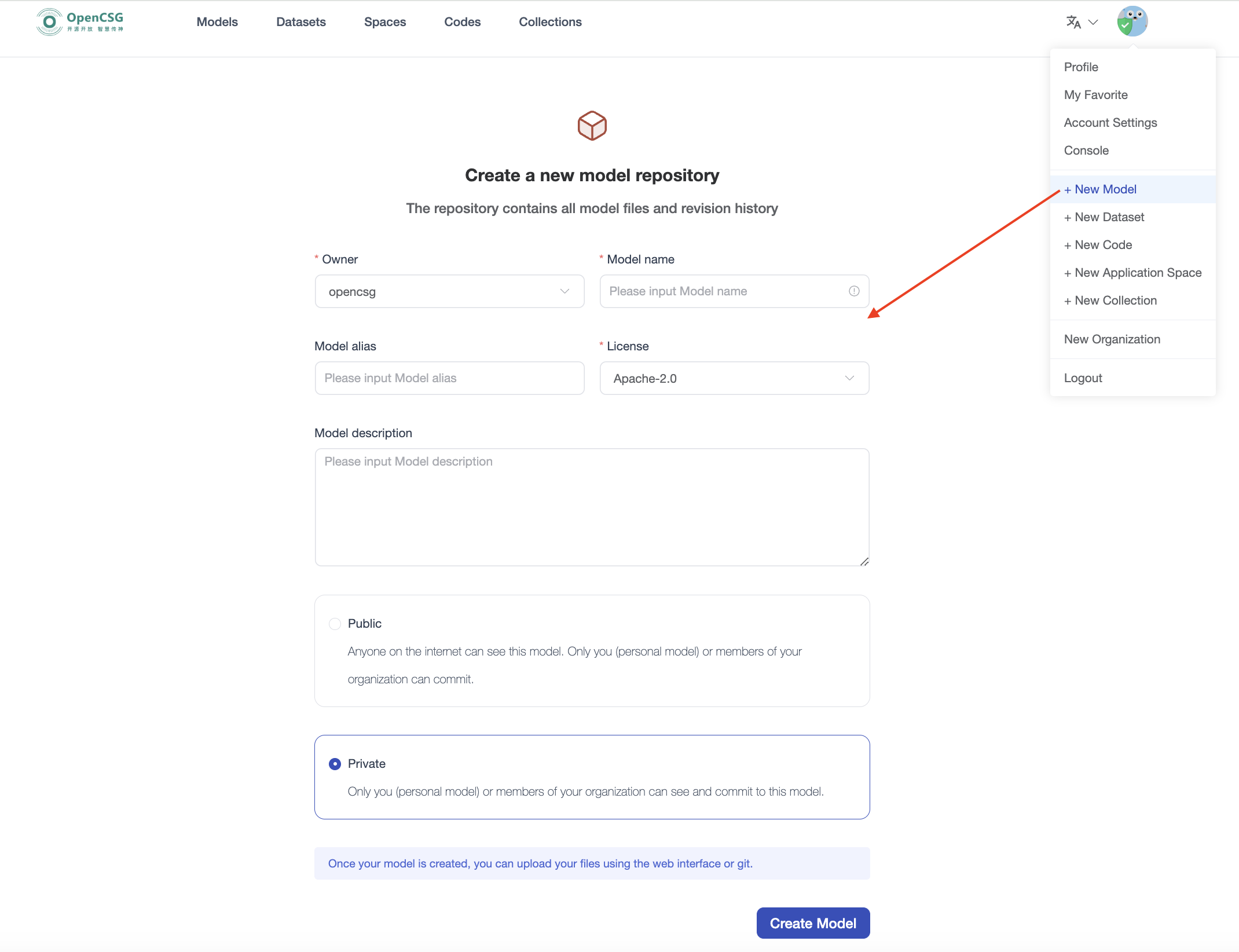The height and width of the screenshot is (952, 1239).
Task: Click the red model repository cube icon
Action: pos(592,125)
